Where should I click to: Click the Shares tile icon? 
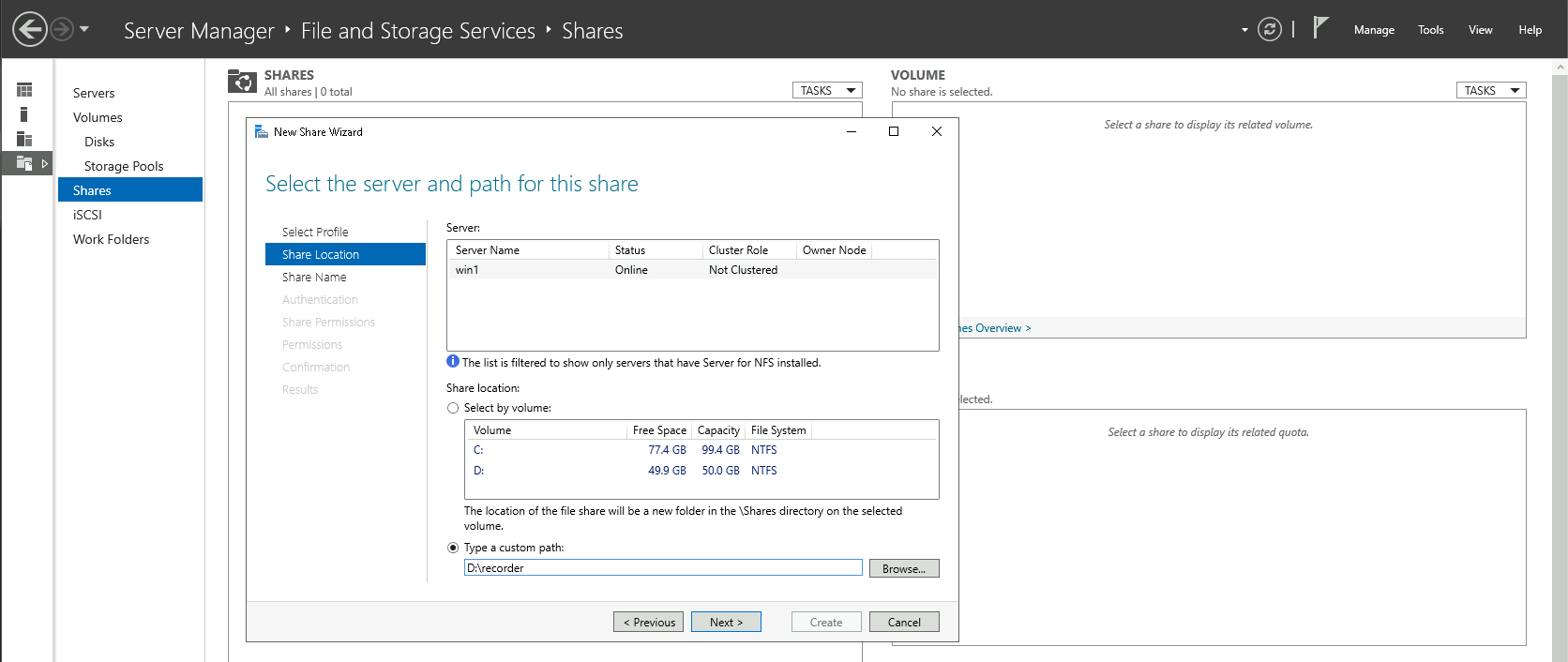[242, 83]
